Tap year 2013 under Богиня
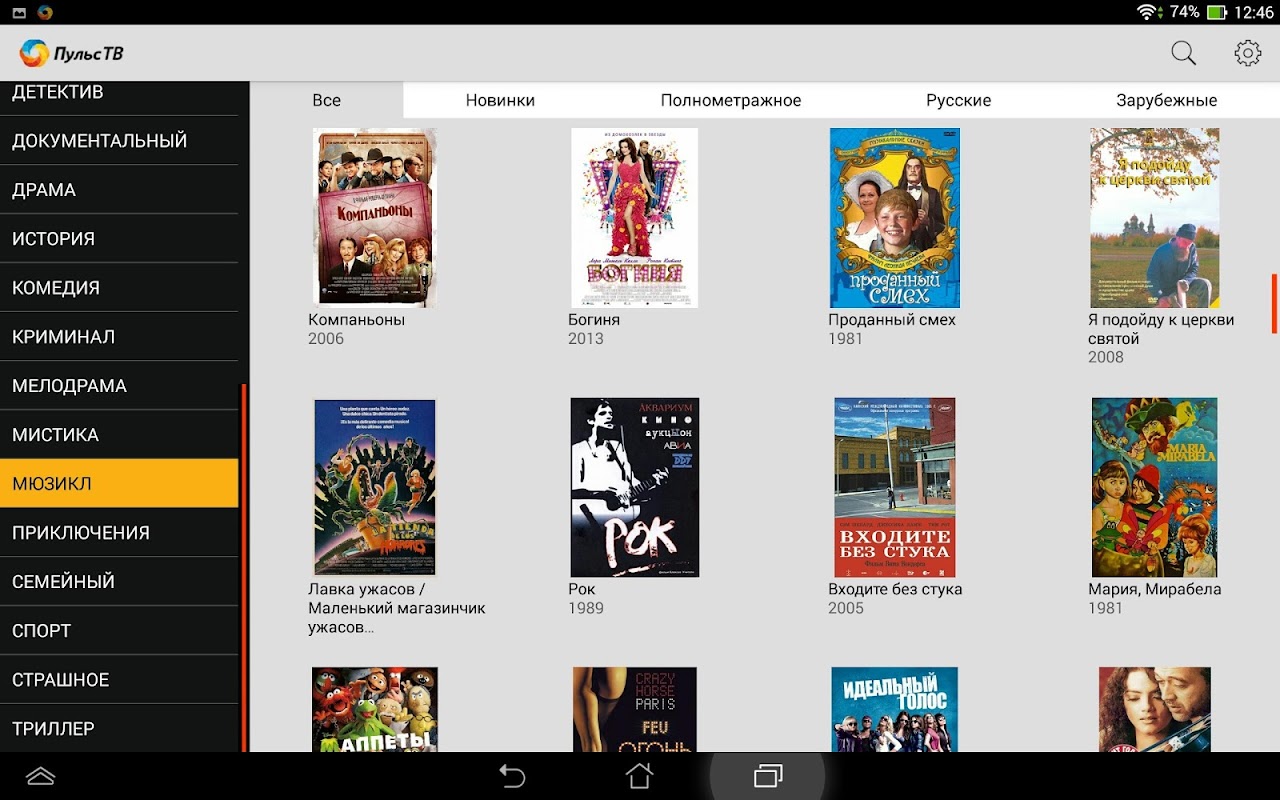Screen dimensions: 1280x800 (586, 339)
